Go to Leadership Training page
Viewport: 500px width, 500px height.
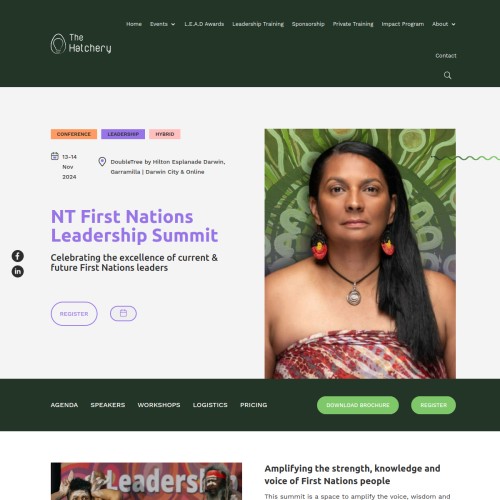258,24
